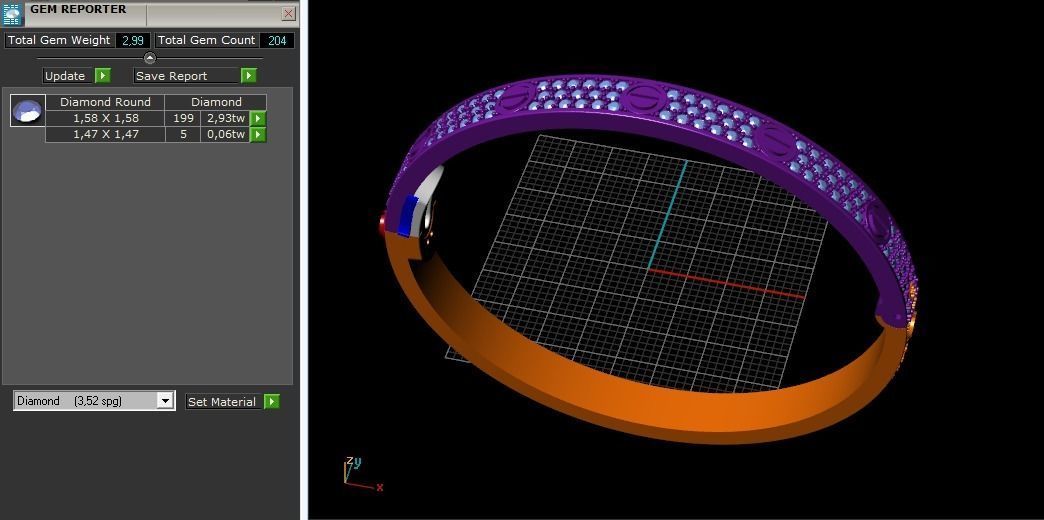Select the '1,58 X 1,58' size cell
The height and width of the screenshot is (520, 1044).
point(105,119)
